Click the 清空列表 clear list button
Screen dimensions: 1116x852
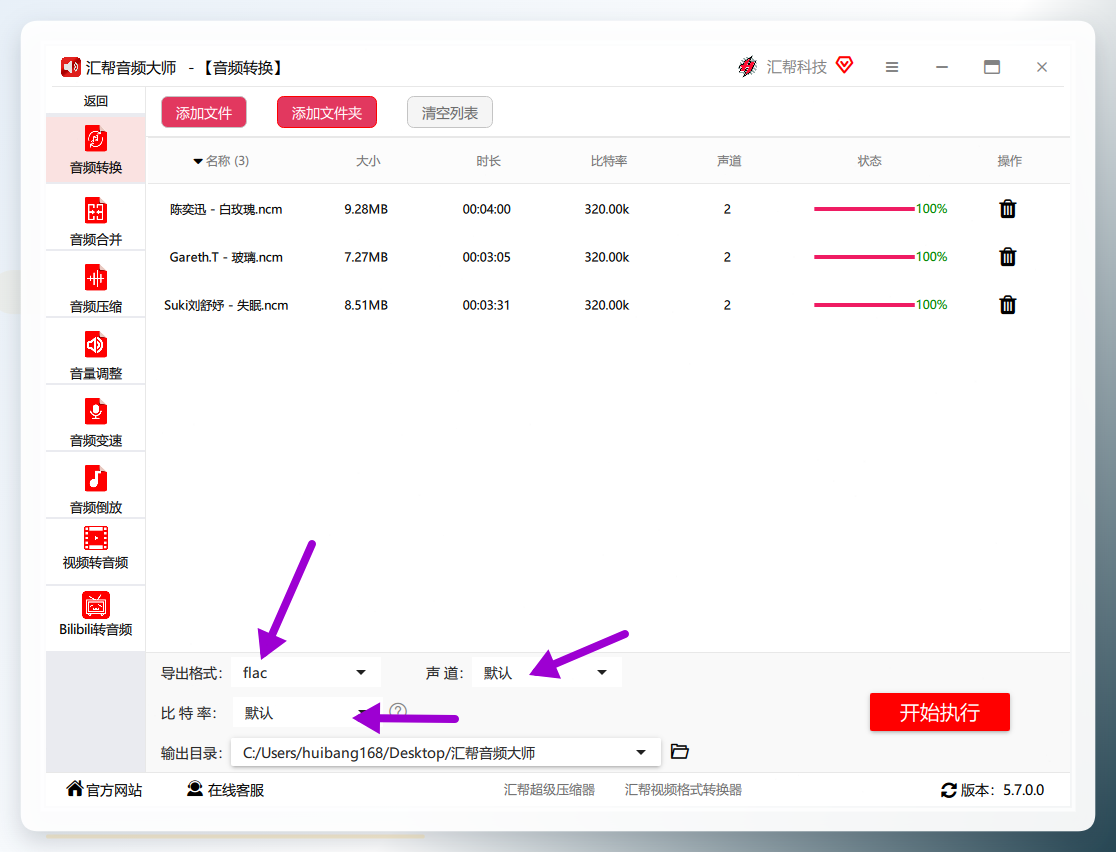[x=450, y=112]
